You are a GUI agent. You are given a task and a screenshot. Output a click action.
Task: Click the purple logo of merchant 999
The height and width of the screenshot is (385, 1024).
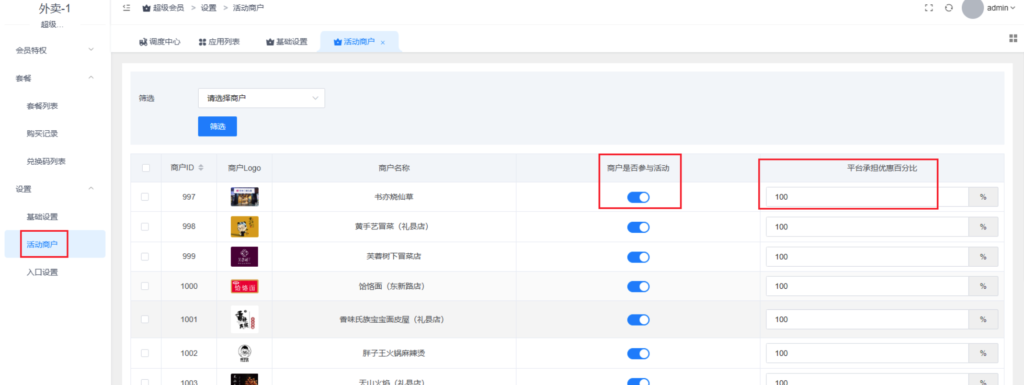pyautogui.click(x=244, y=256)
